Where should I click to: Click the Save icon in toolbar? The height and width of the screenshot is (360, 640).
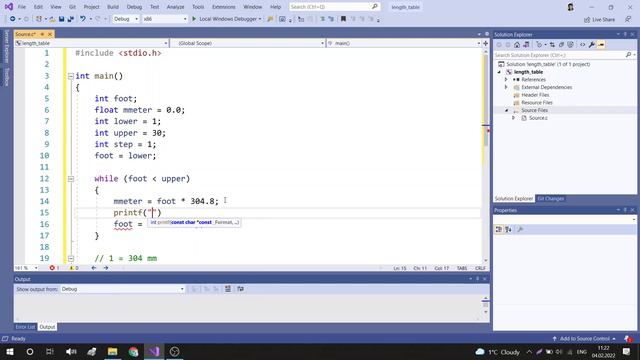coord(61,19)
